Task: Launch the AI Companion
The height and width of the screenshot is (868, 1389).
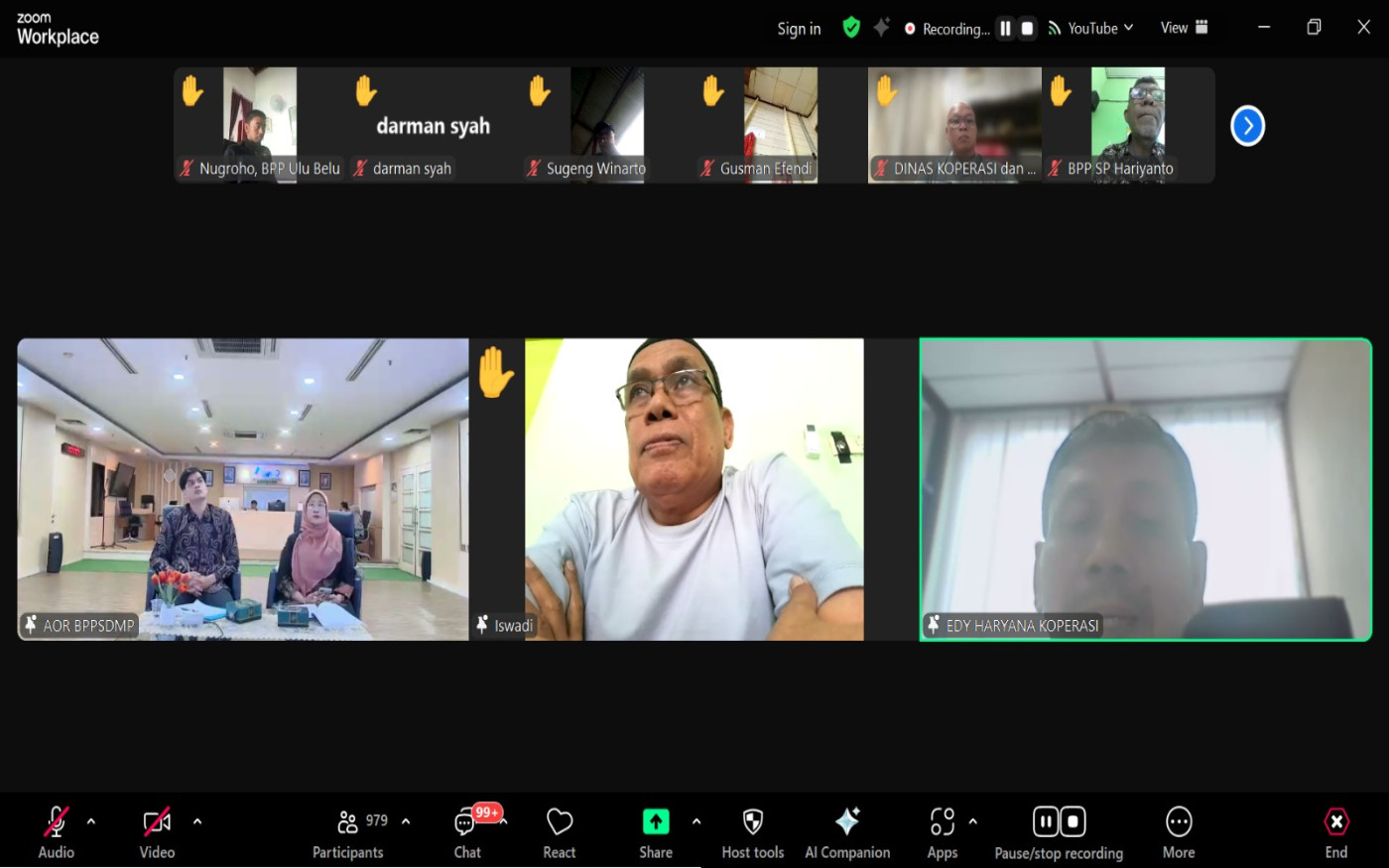Action: 847,831
